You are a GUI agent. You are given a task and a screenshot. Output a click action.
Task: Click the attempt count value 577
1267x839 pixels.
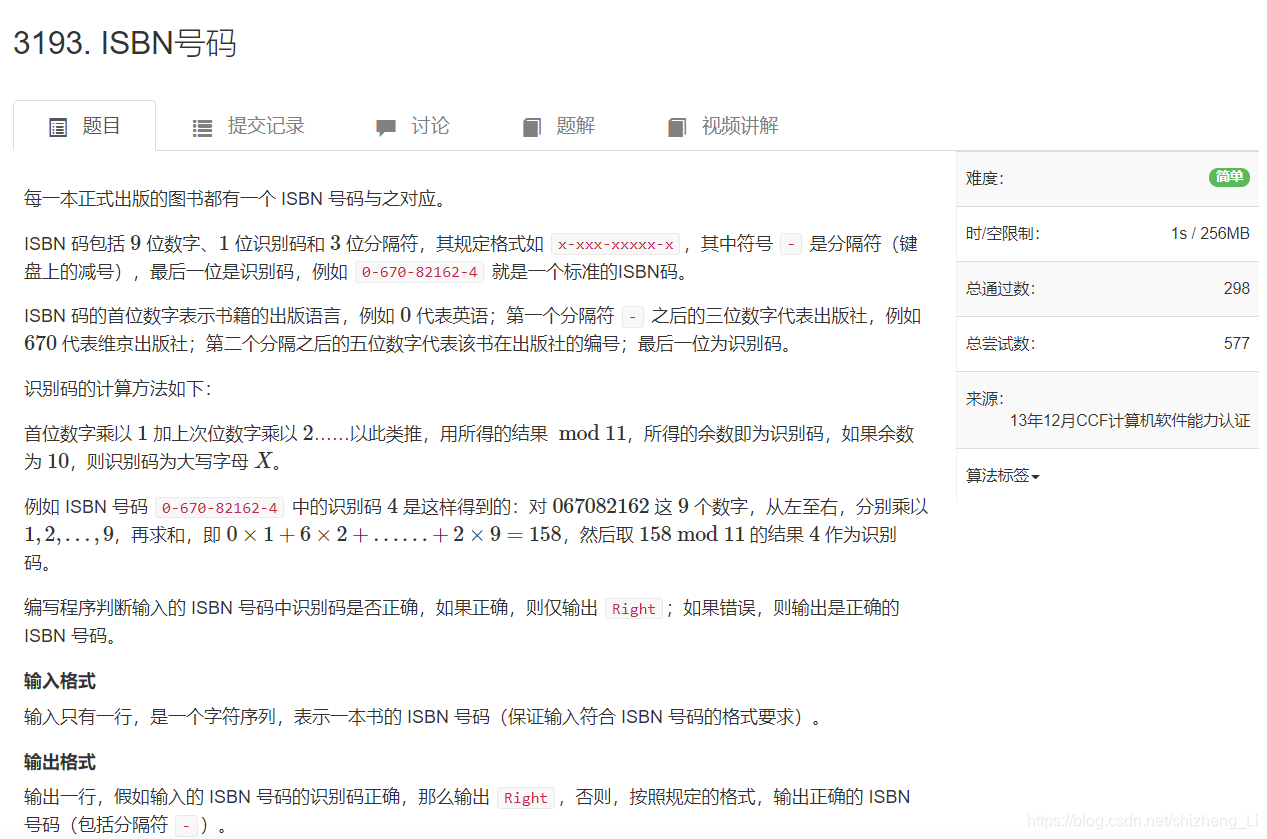pyautogui.click(x=1236, y=344)
